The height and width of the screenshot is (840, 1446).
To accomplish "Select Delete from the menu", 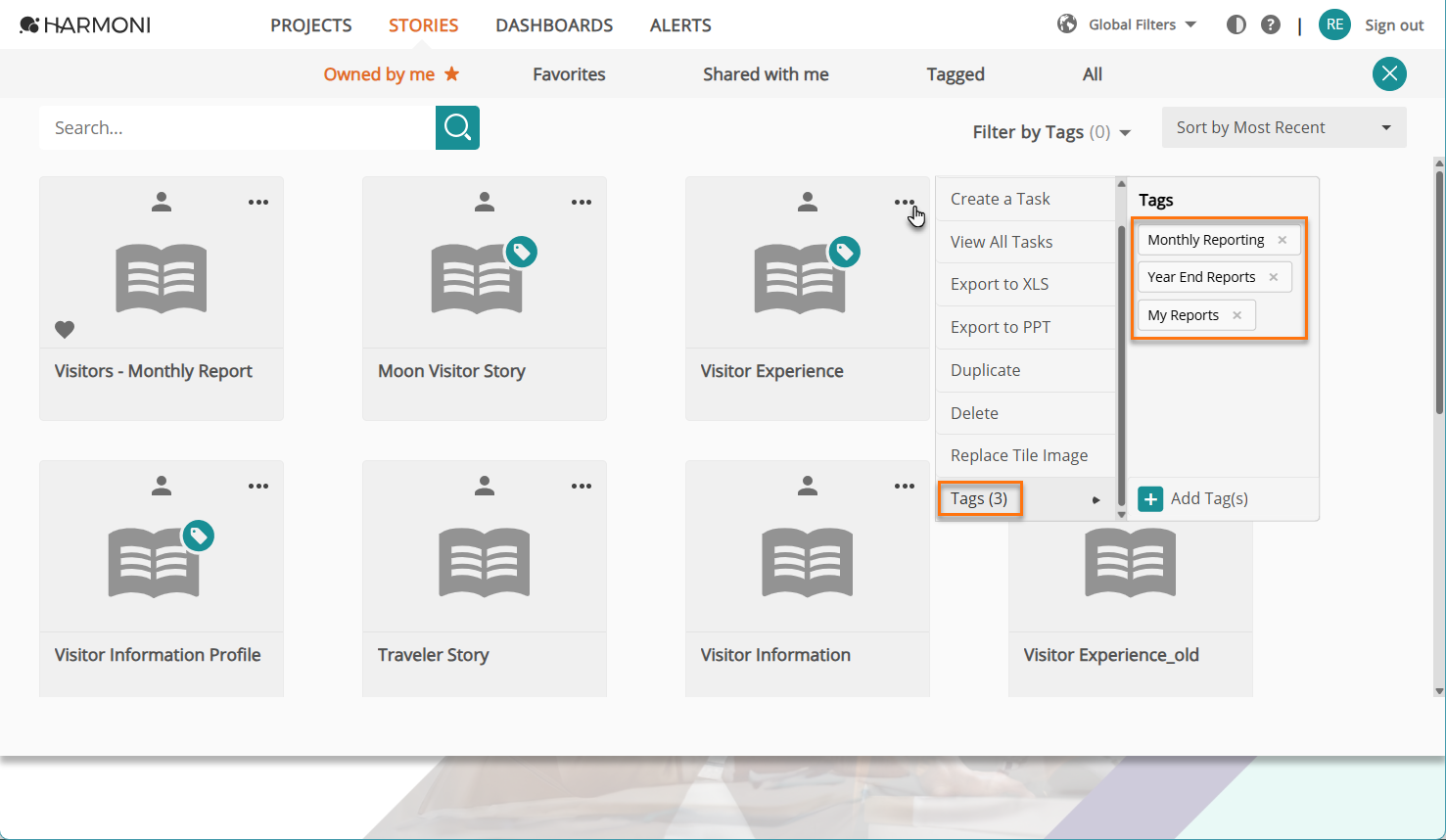I will pos(1026,413).
